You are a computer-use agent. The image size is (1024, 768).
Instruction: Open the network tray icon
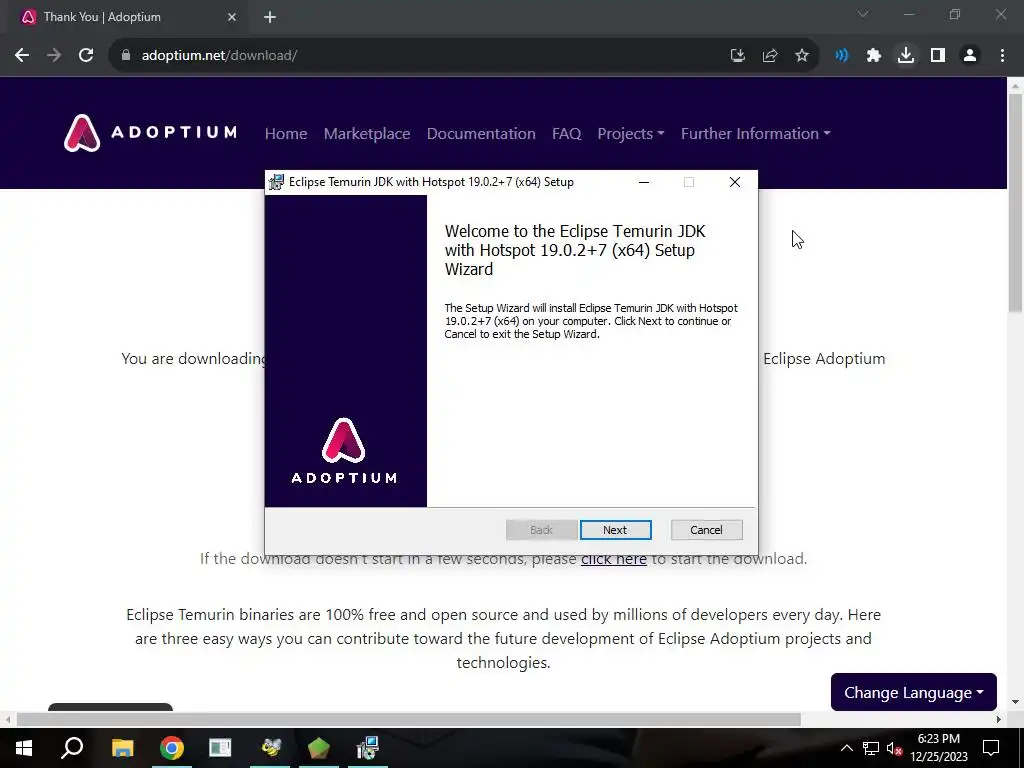[x=871, y=748]
